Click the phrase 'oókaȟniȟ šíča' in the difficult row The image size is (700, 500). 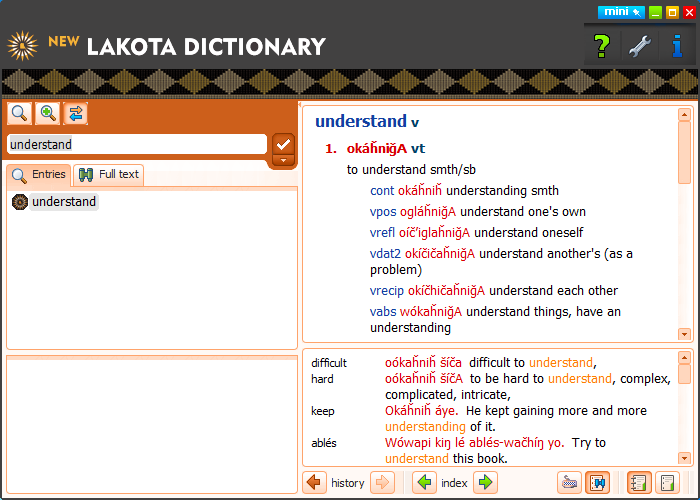point(423,362)
